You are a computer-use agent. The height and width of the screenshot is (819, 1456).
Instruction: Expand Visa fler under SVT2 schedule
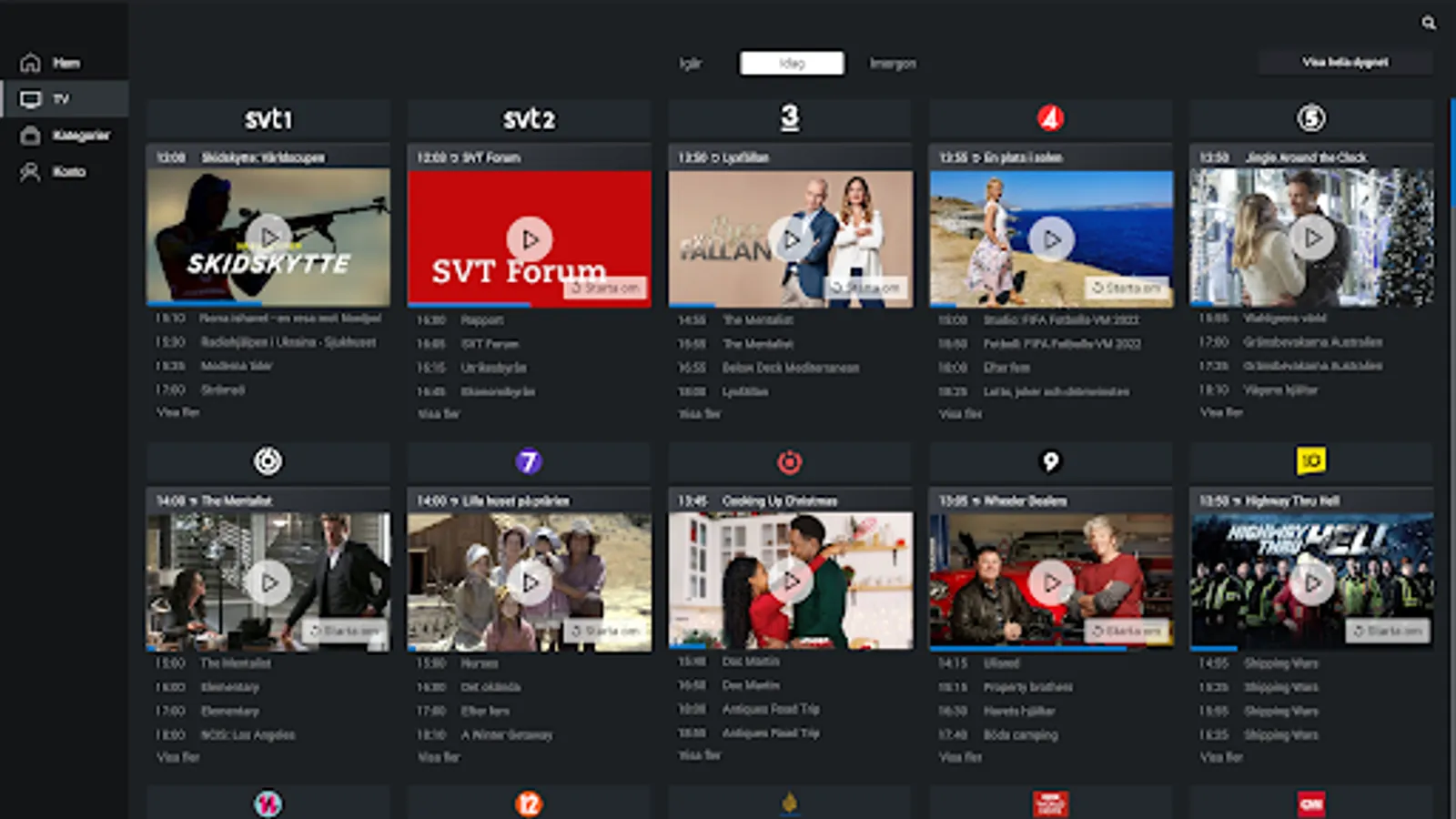click(x=439, y=414)
